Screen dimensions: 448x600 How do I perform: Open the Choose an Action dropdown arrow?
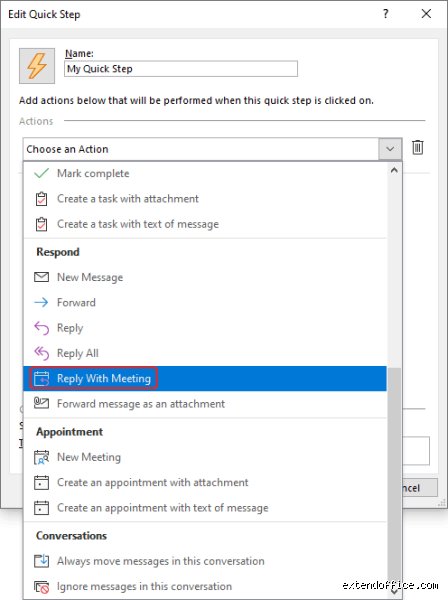click(390, 148)
